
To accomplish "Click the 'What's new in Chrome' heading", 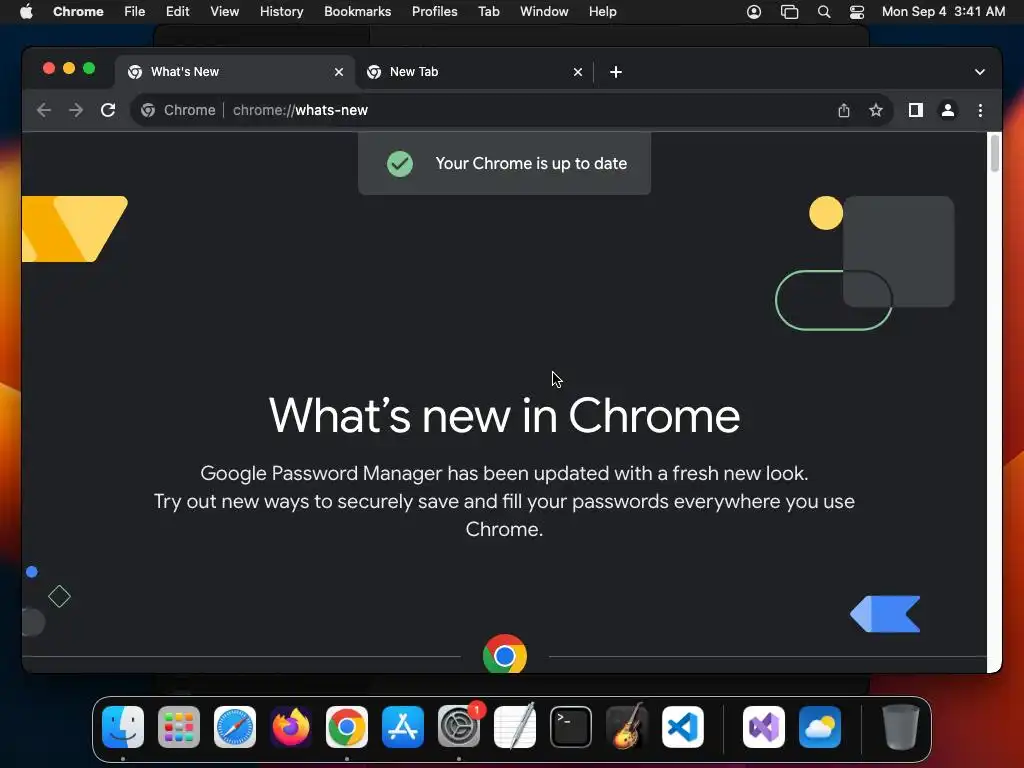I will click(504, 415).
